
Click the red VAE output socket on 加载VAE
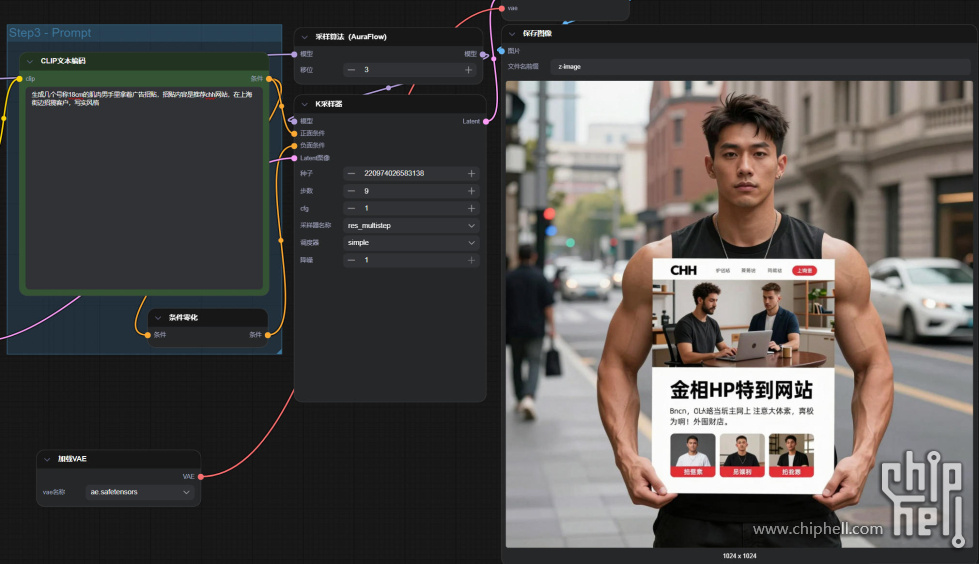(202, 476)
